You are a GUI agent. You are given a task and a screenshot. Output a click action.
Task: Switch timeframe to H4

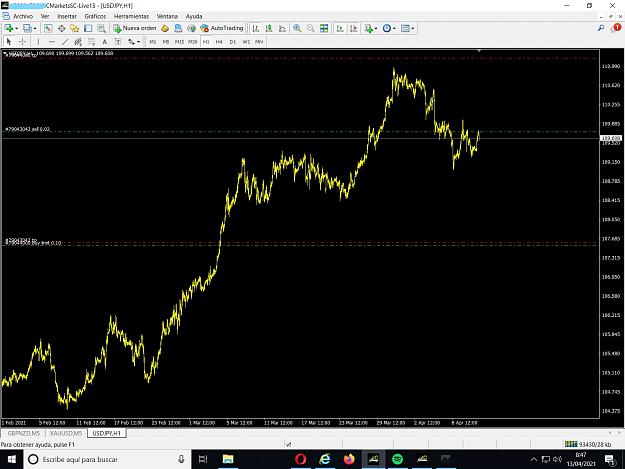219,41
